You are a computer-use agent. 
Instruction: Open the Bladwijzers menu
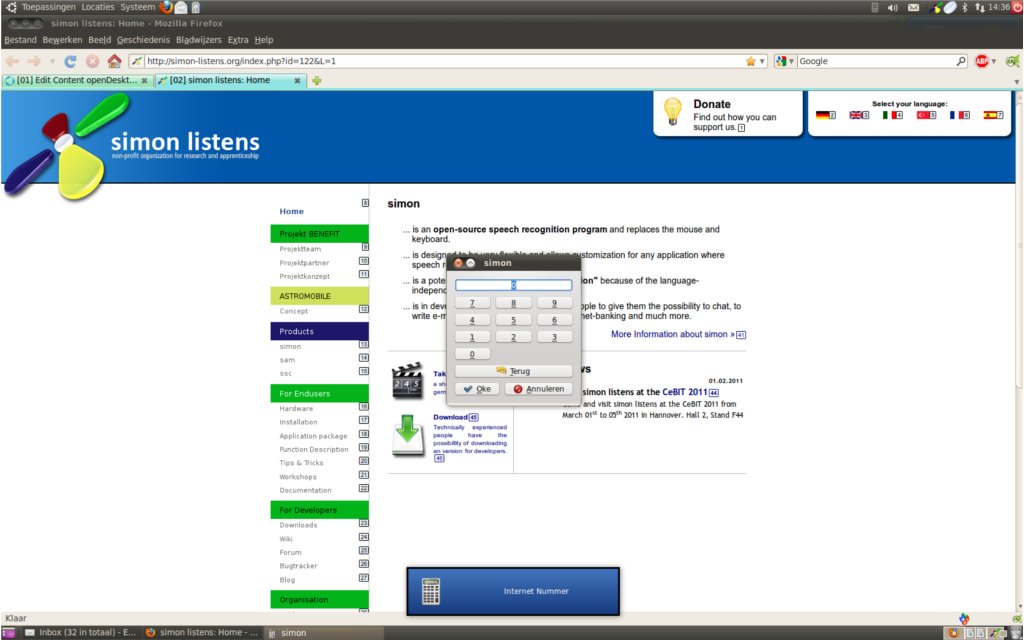tap(199, 40)
